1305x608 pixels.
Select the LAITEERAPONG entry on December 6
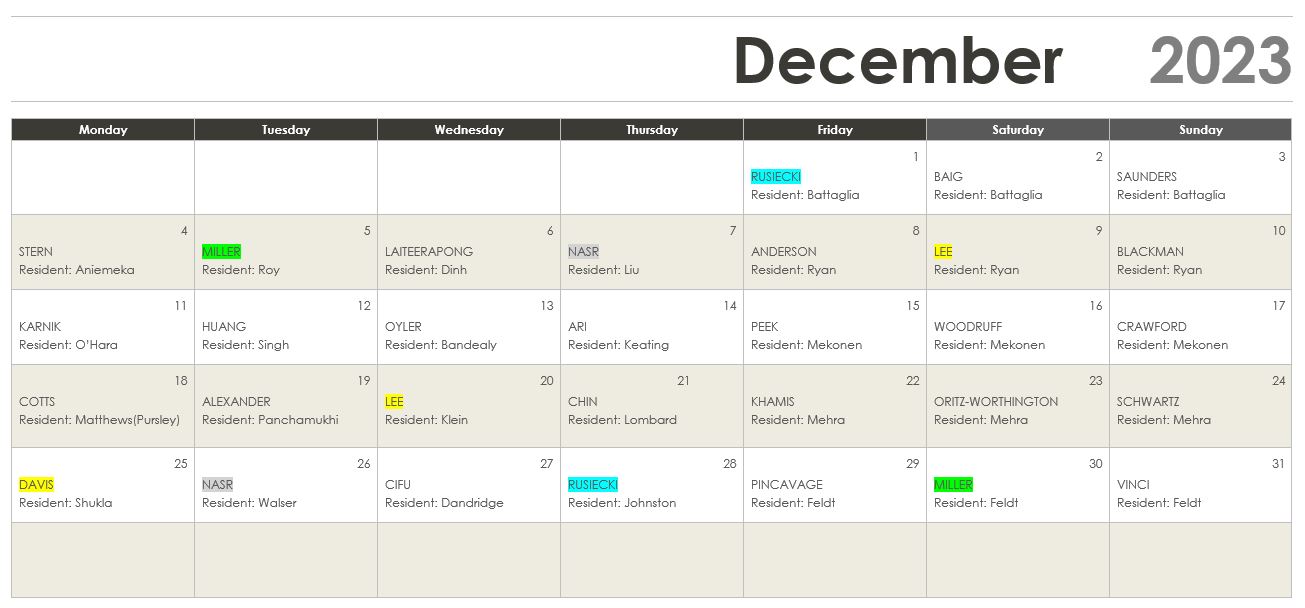tap(429, 252)
